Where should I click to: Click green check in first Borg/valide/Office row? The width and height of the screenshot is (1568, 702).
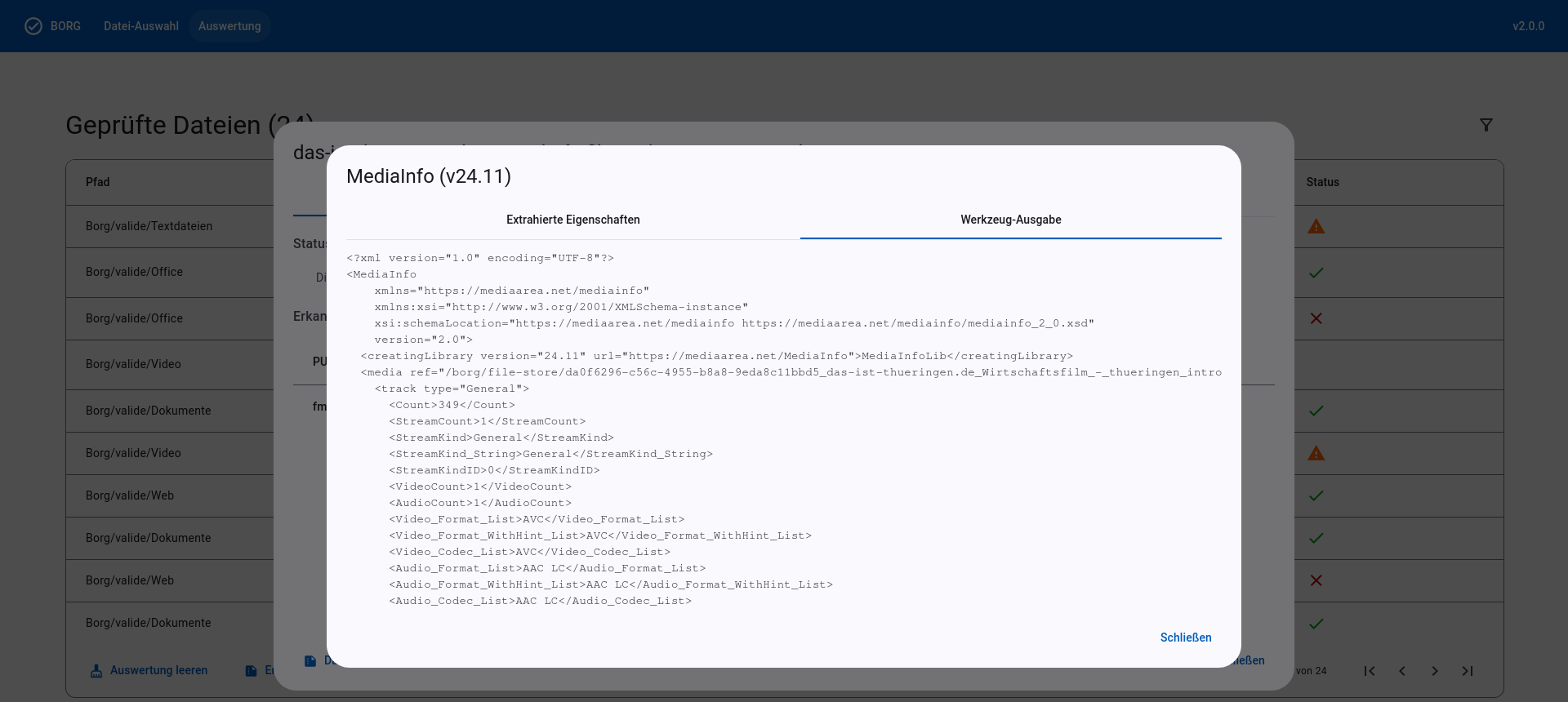coord(1316,273)
